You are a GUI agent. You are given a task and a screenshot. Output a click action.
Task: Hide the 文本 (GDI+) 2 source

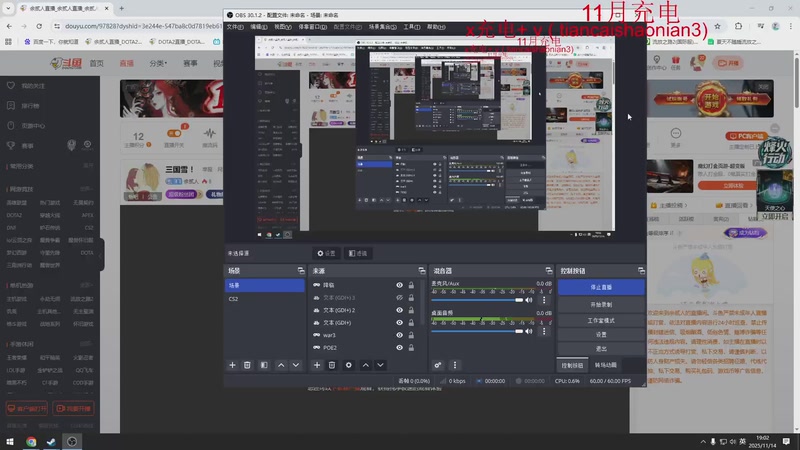point(399,310)
